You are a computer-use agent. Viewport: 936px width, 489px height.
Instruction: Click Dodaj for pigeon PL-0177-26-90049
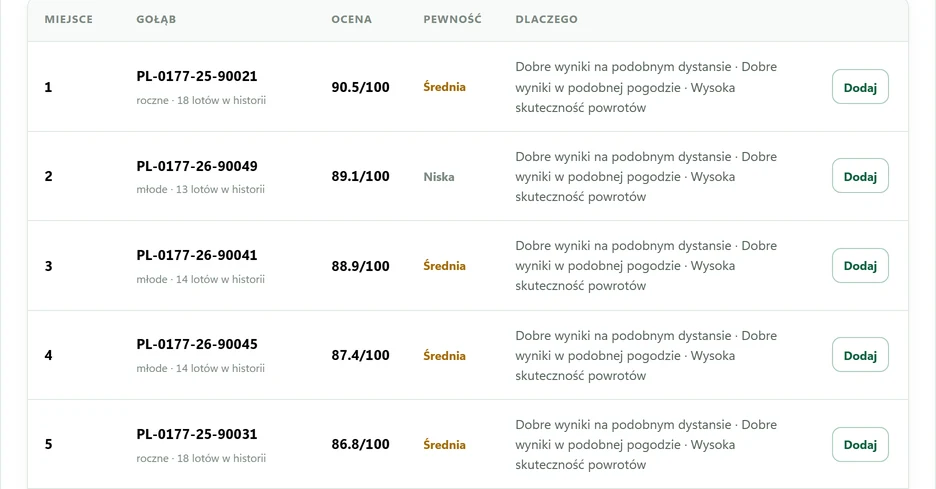pos(860,176)
